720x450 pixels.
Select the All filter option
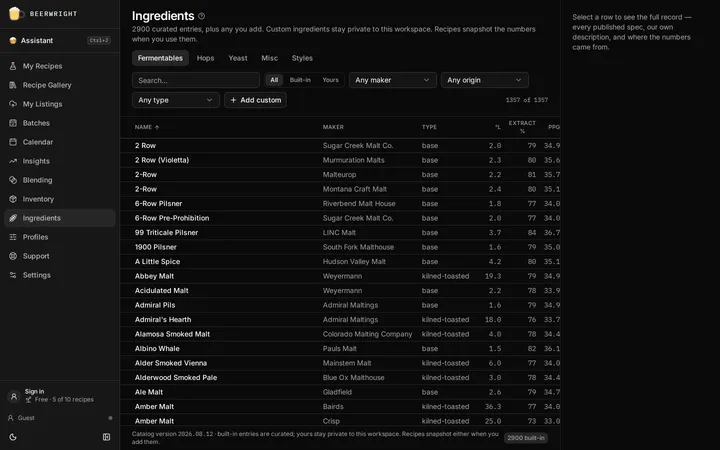point(274,80)
